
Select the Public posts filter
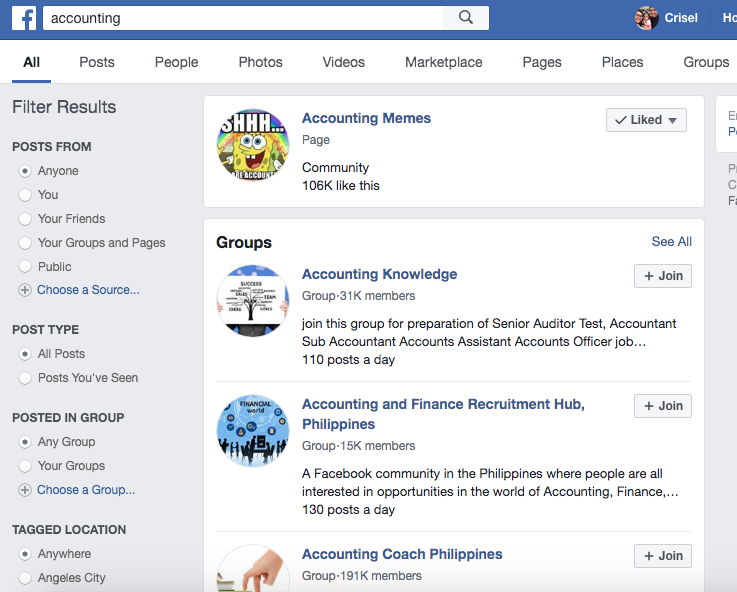point(25,267)
